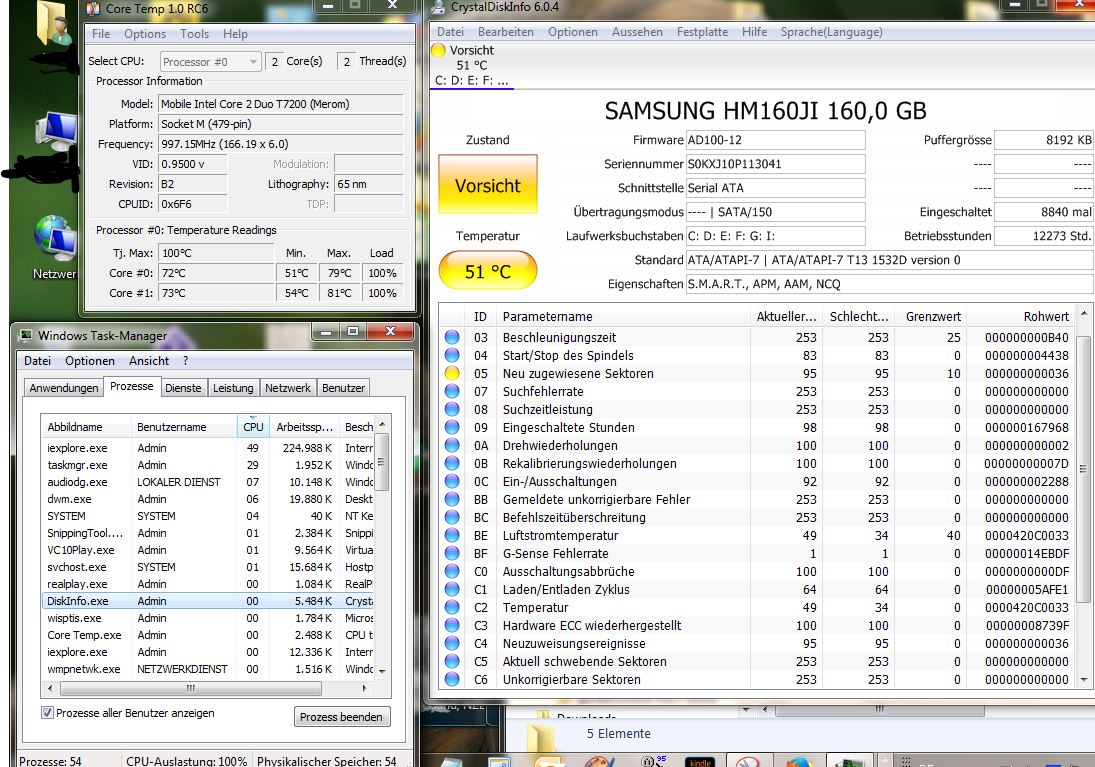Open Core Temp Help menu

coord(235,34)
